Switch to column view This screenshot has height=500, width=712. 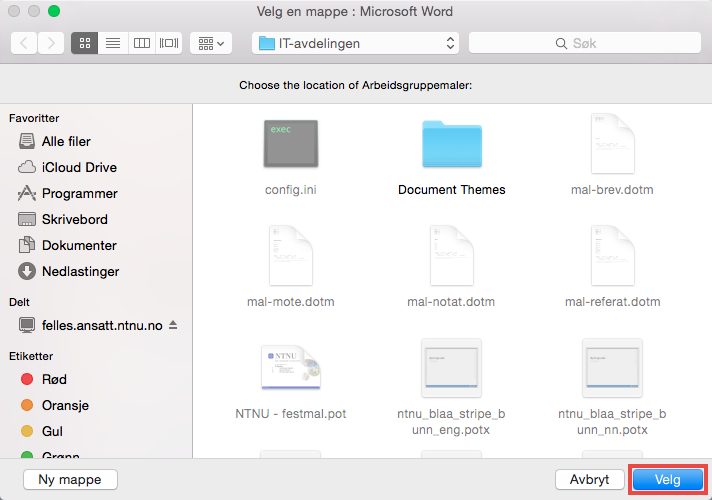click(142, 43)
